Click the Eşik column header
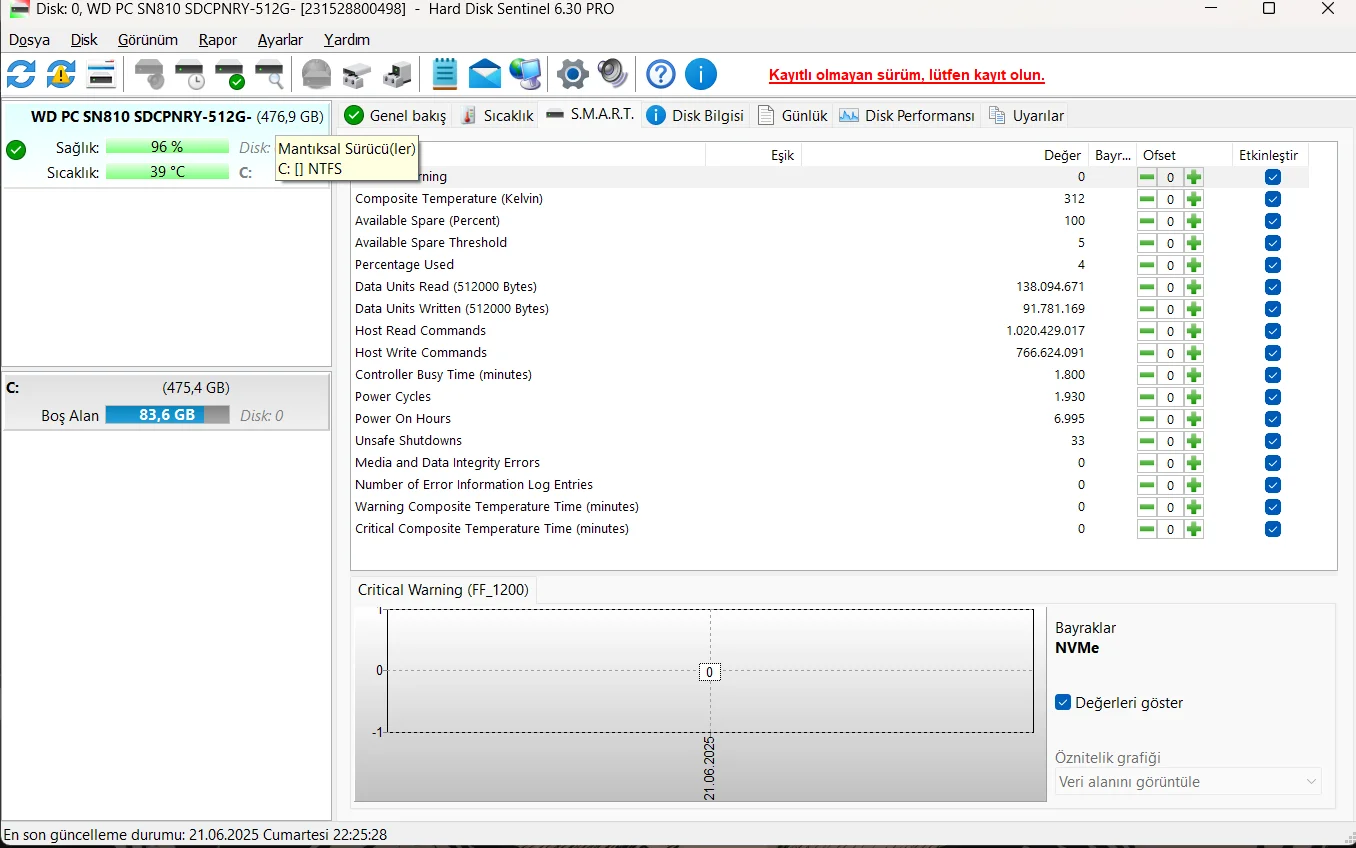This screenshot has width=1356, height=848. [x=753, y=155]
